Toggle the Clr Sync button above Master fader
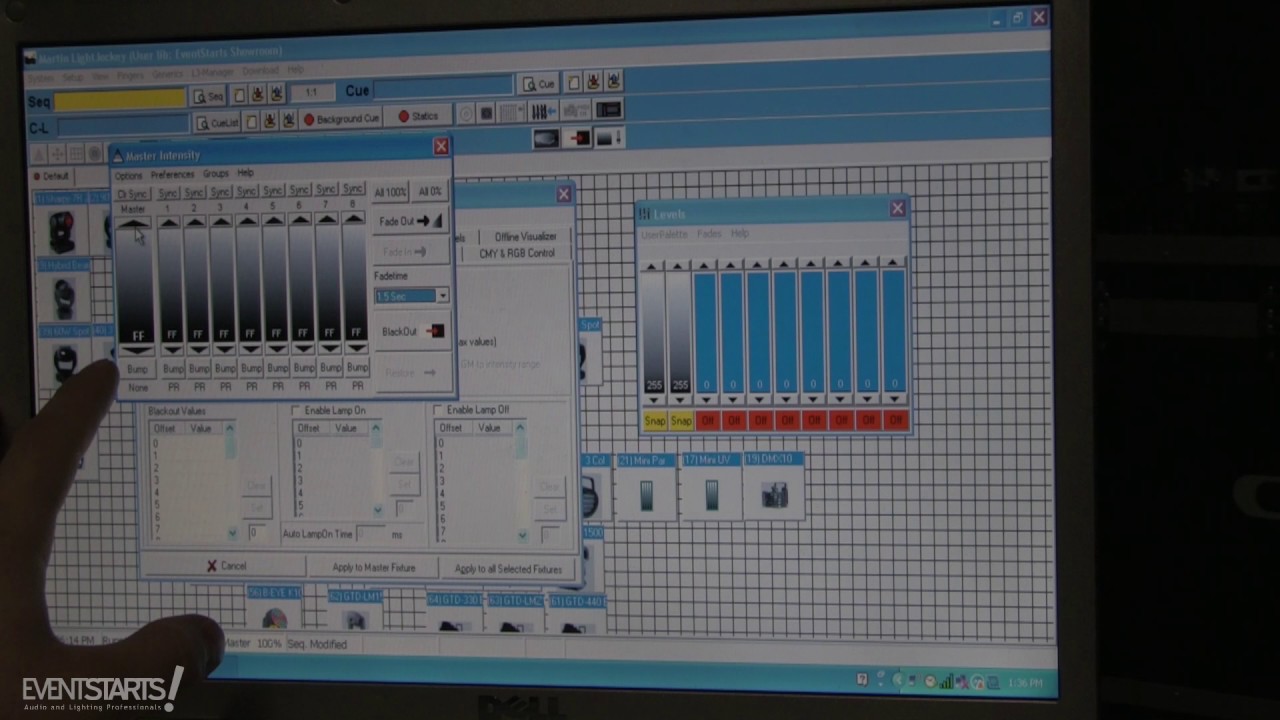This screenshot has width=1280, height=720. coord(132,194)
